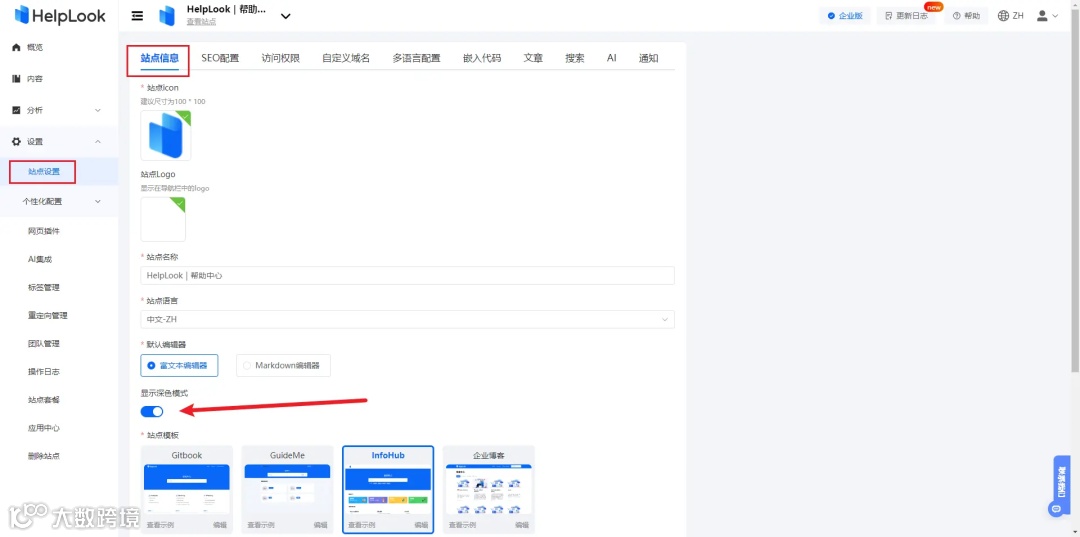Click the ZH language label
The image size is (1080, 537).
click(x=1018, y=16)
